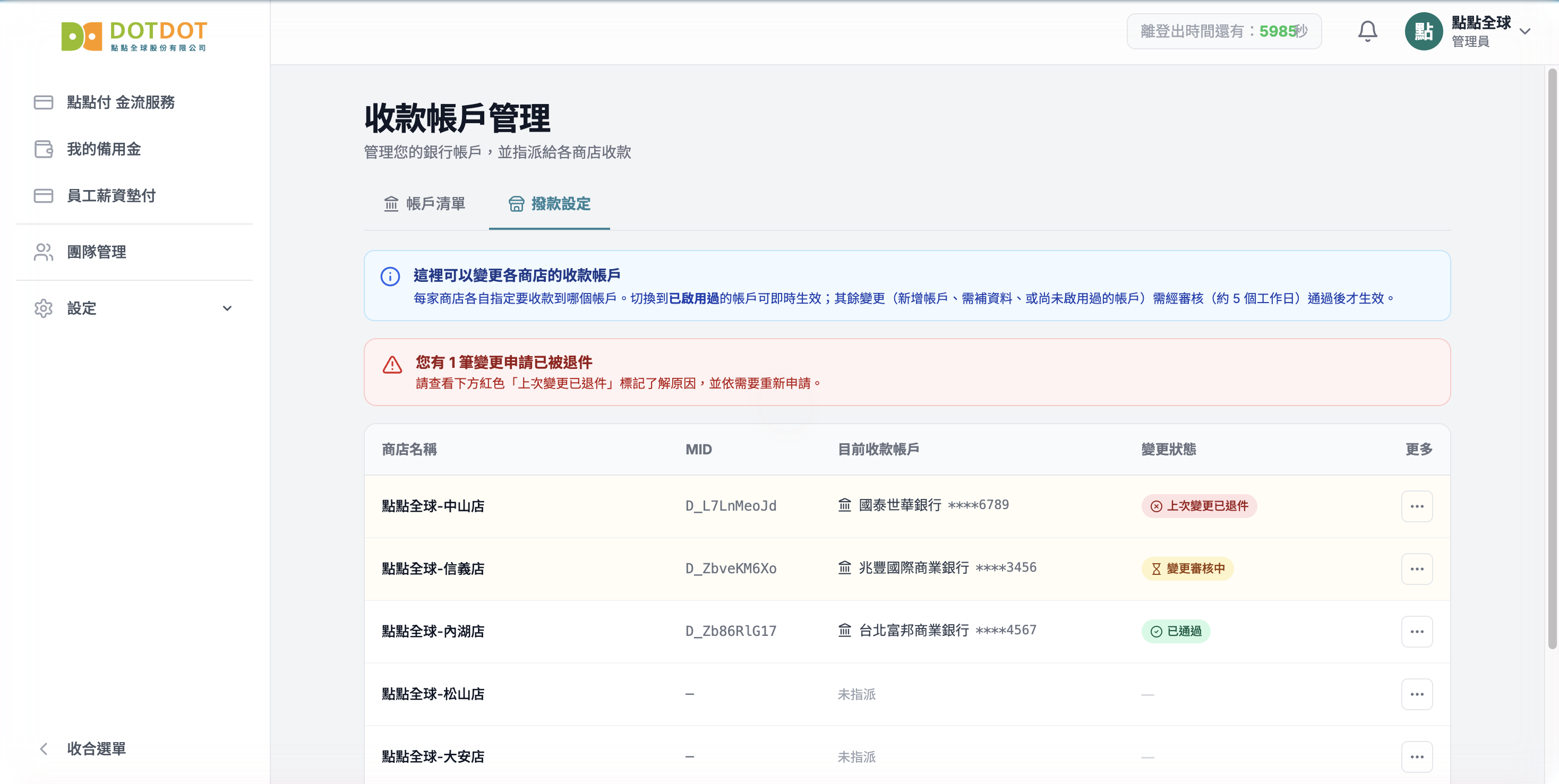Open the user account dropdown arrow
This screenshot has width=1559, height=784.
pyautogui.click(x=1525, y=31)
